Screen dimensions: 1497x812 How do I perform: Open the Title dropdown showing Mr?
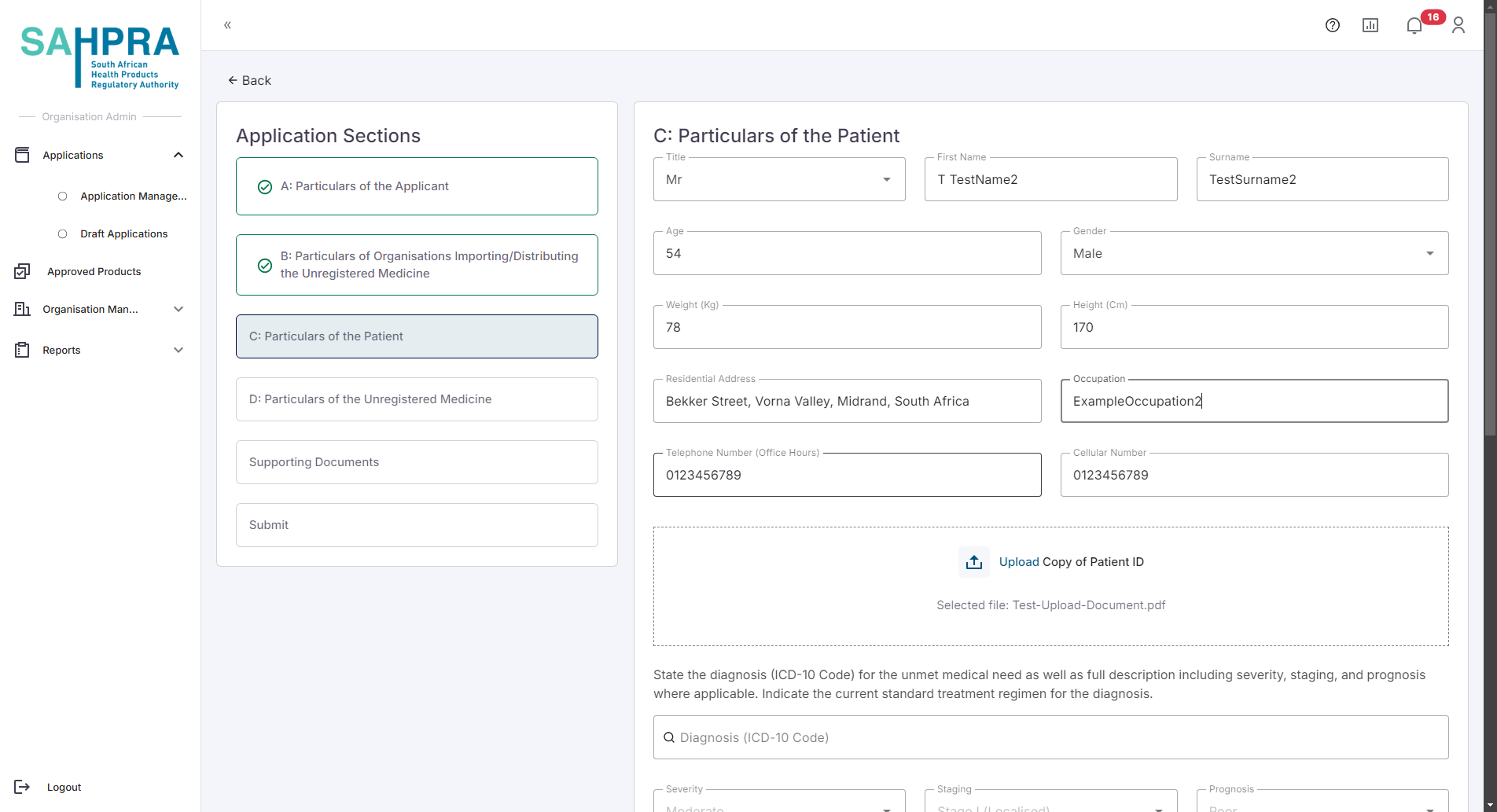(x=778, y=179)
